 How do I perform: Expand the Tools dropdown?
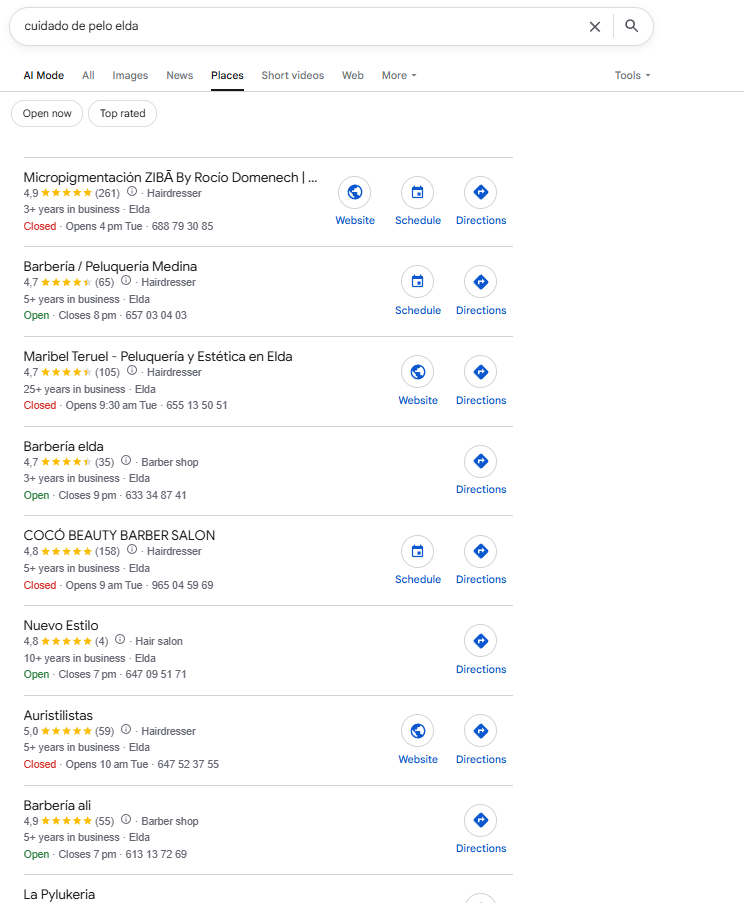[632, 75]
